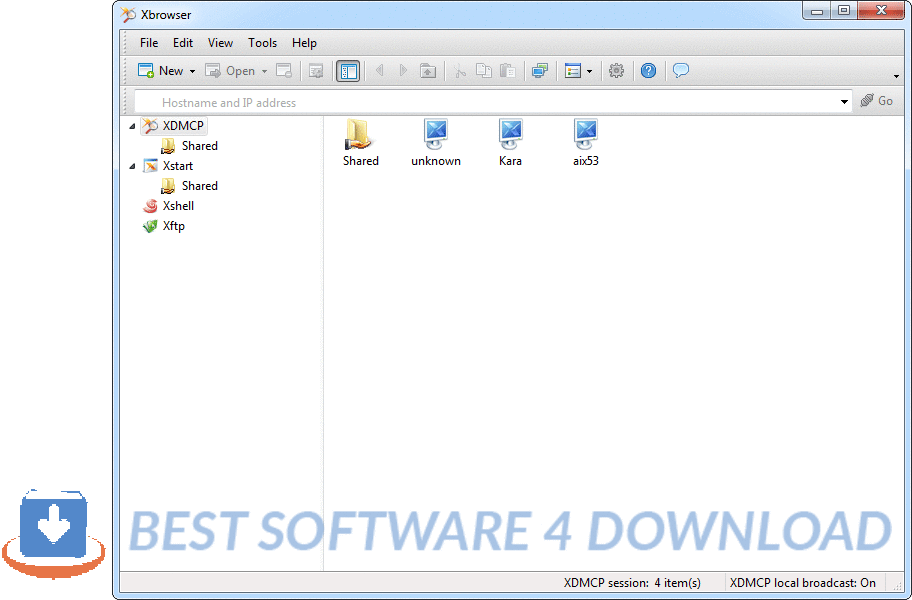912x600 pixels.
Task: Open the File menu
Action: (x=149, y=43)
